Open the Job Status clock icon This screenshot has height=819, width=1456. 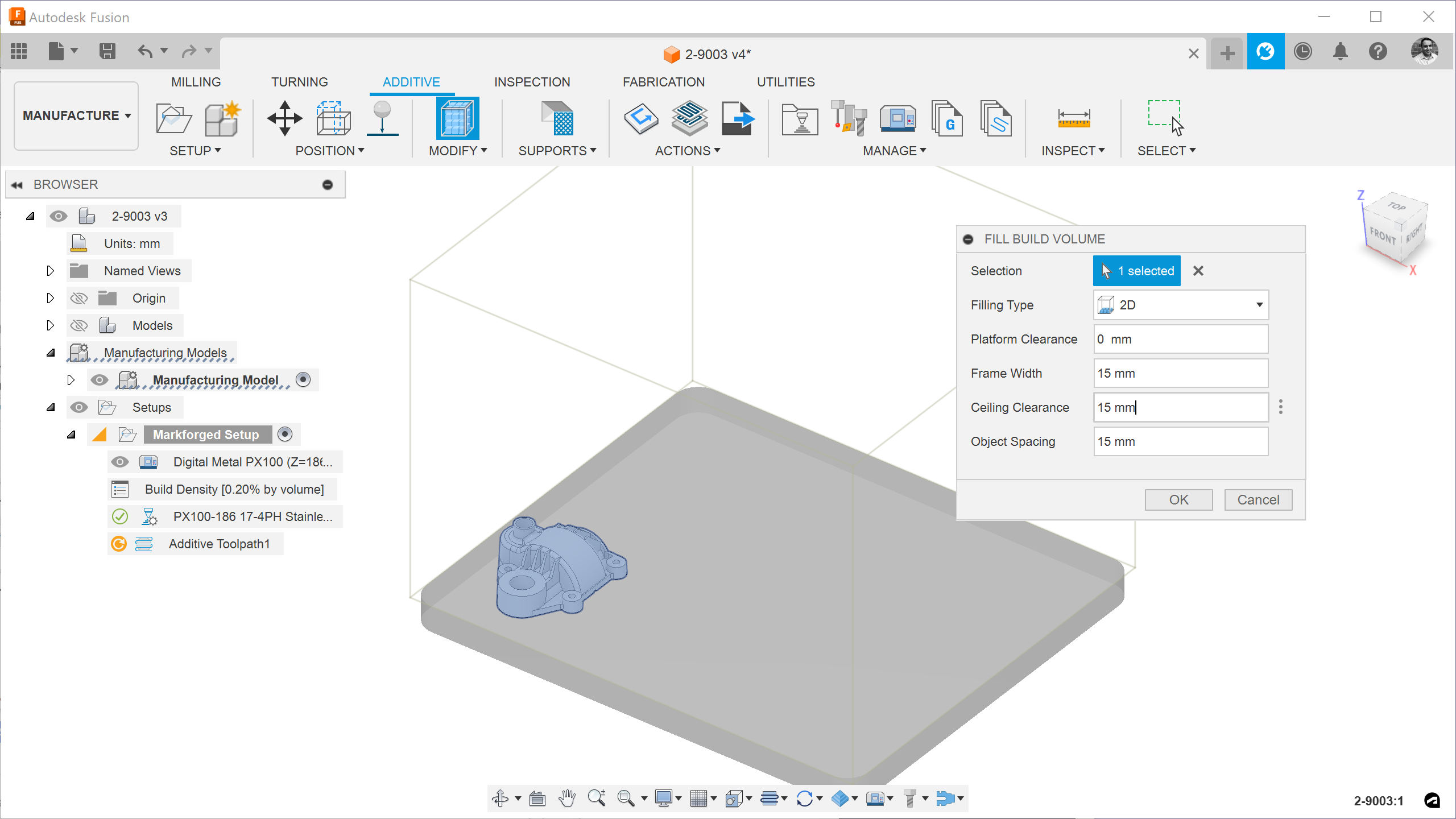tap(1302, 52)
